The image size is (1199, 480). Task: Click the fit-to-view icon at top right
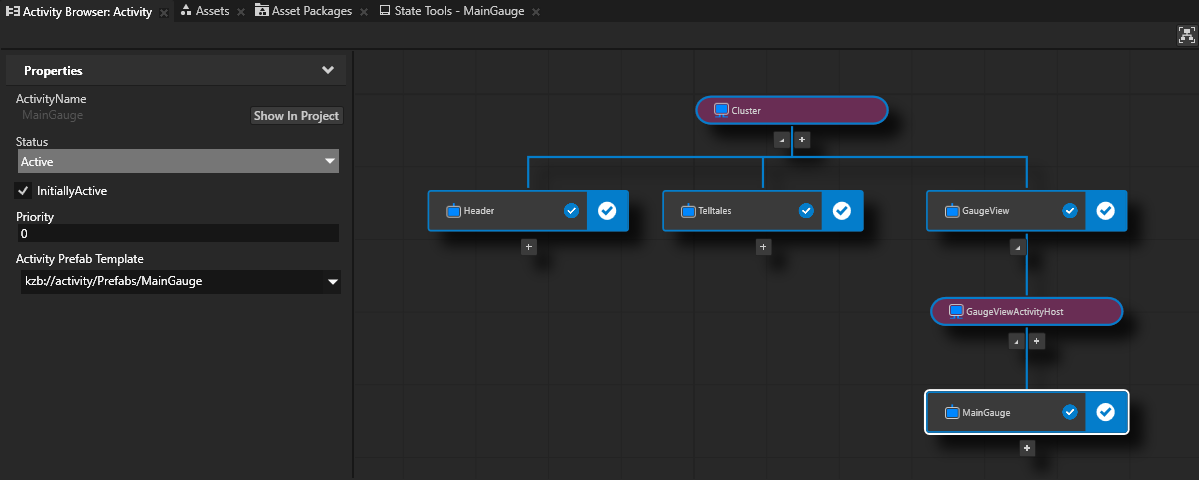pyautogui.click(x=1187, y=35)
